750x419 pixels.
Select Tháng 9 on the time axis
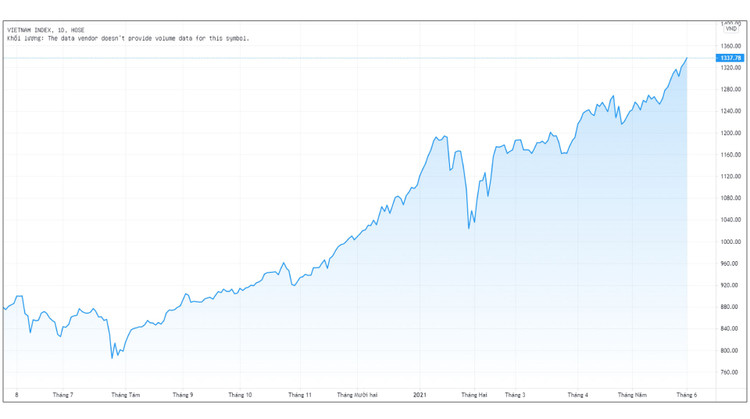click(183, 395)
